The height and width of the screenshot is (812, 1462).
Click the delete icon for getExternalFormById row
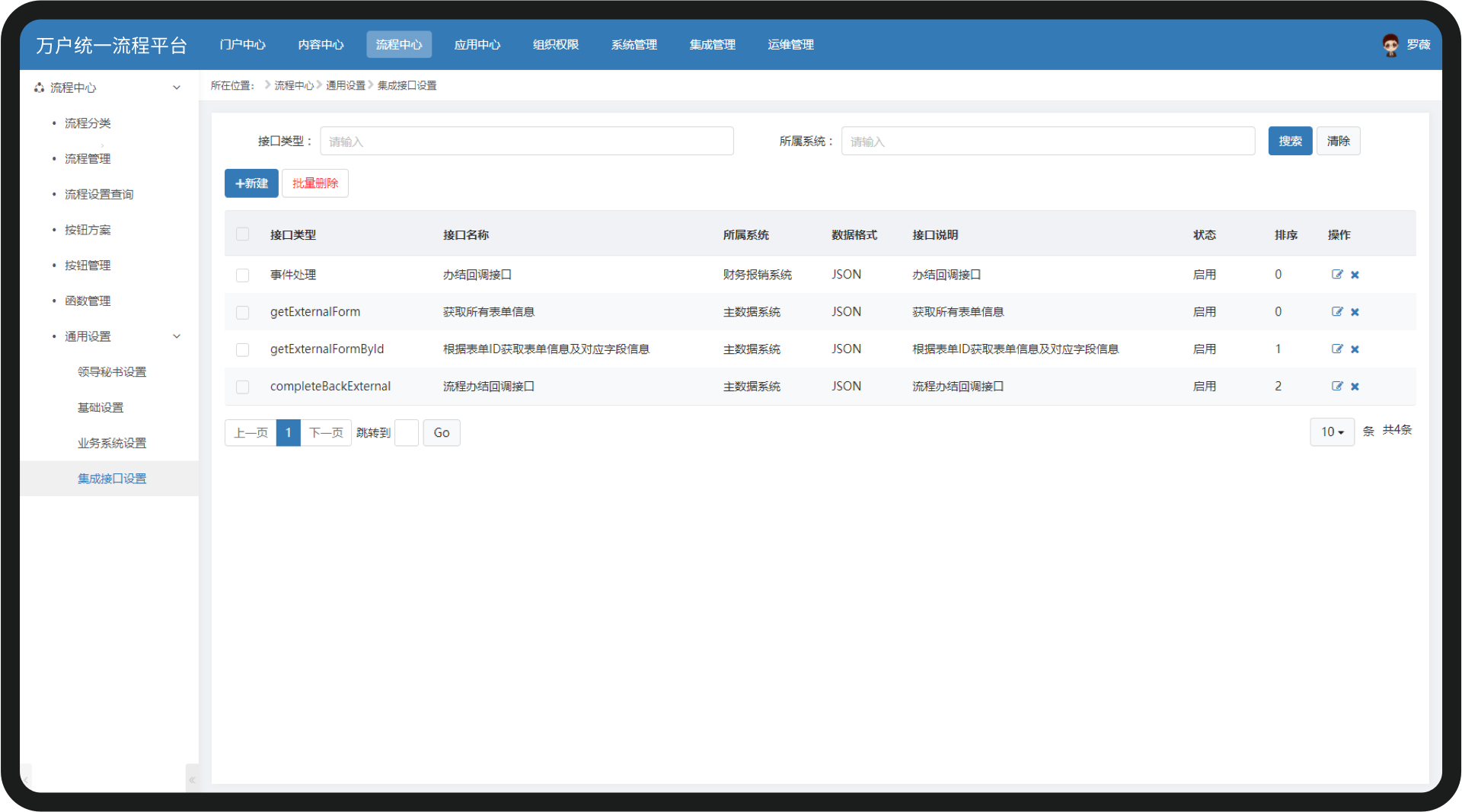[1355, 349]
